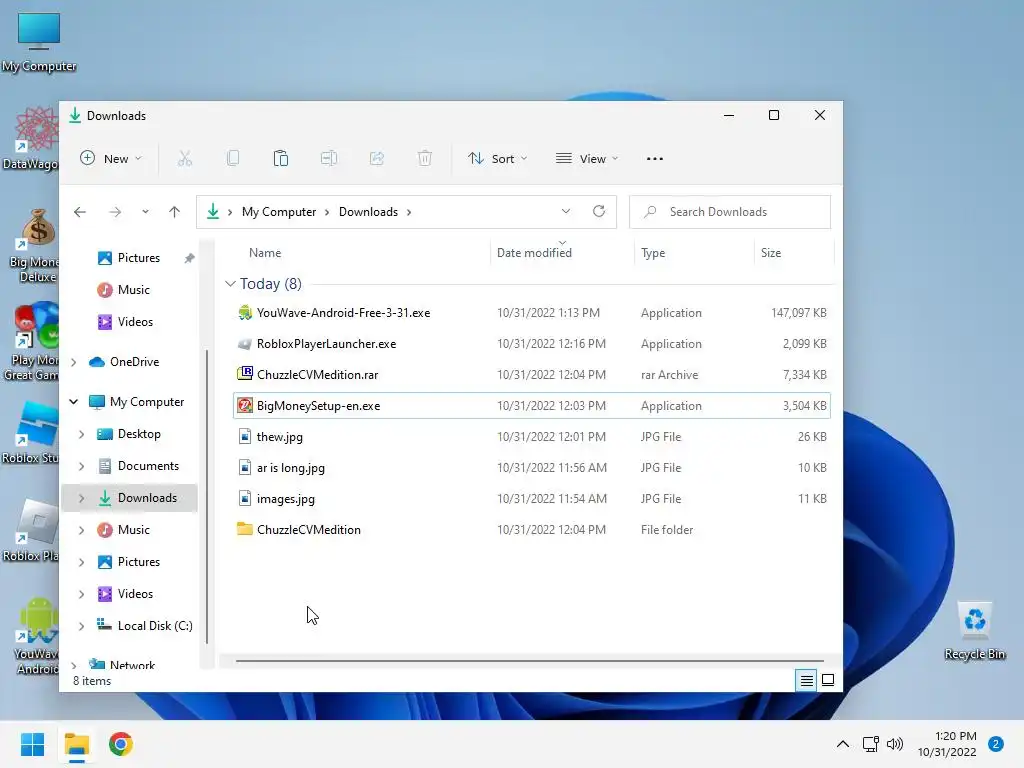The image size is (1024, 768).
Task: Open the notification badge showing 2
Action: pos(996,744)
